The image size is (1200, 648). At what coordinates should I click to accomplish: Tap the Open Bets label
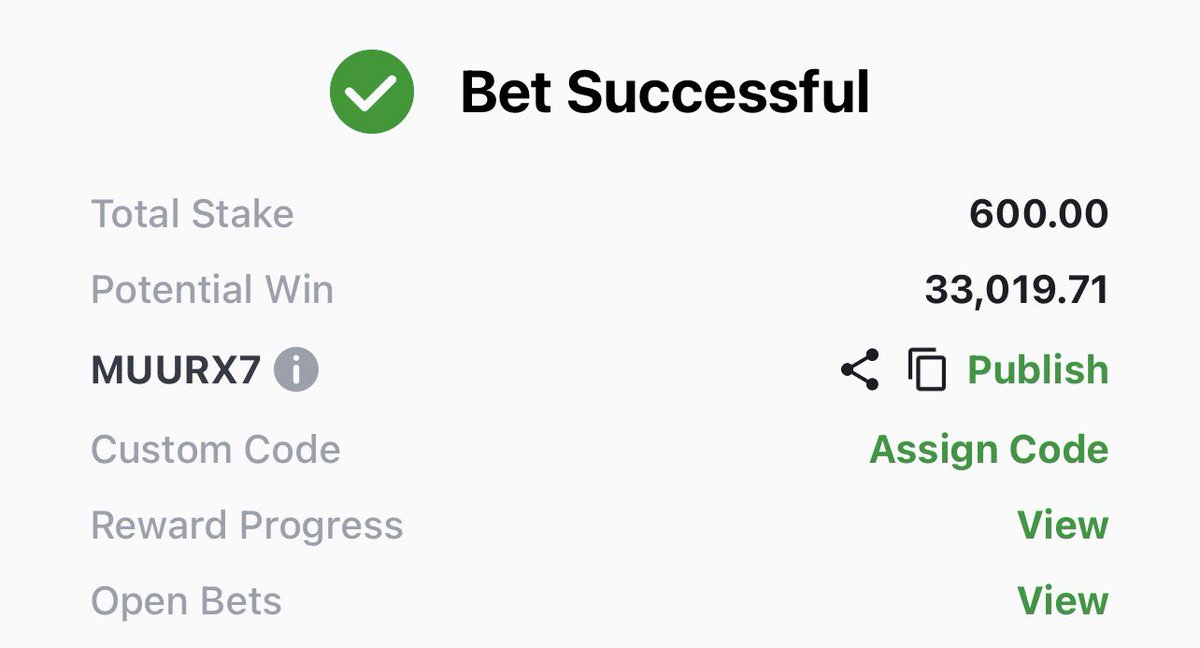click(x=186, y=602)
